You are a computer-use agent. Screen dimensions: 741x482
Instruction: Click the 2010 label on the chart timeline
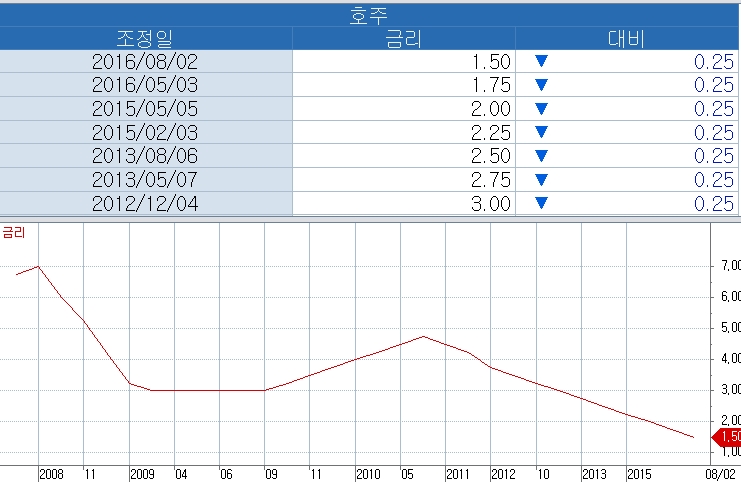tap(368, 474)
